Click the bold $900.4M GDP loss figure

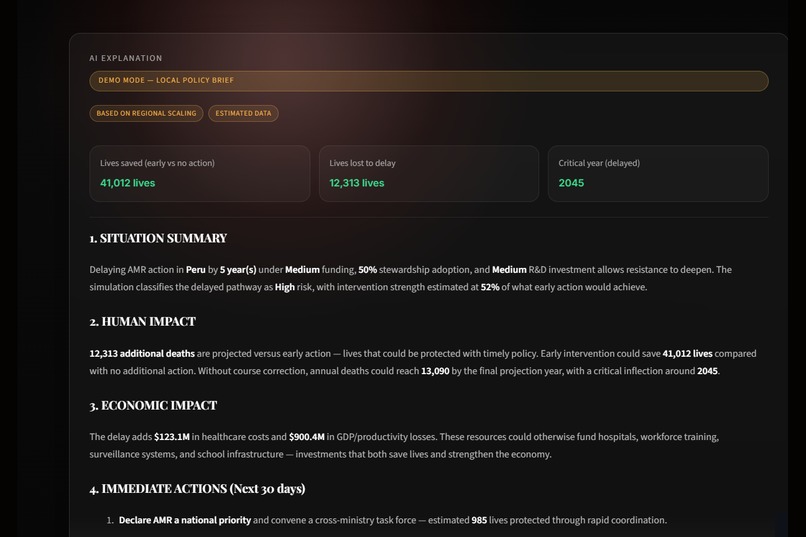point(306,437)
